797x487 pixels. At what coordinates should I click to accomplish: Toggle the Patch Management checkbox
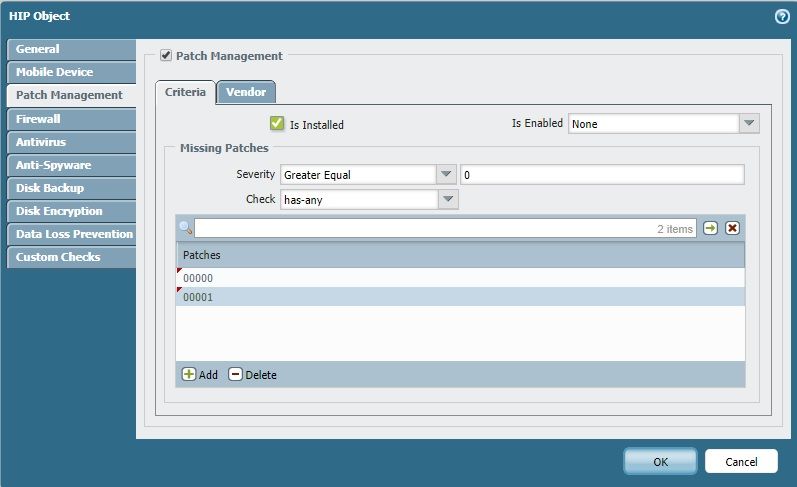tap(166, 55)
